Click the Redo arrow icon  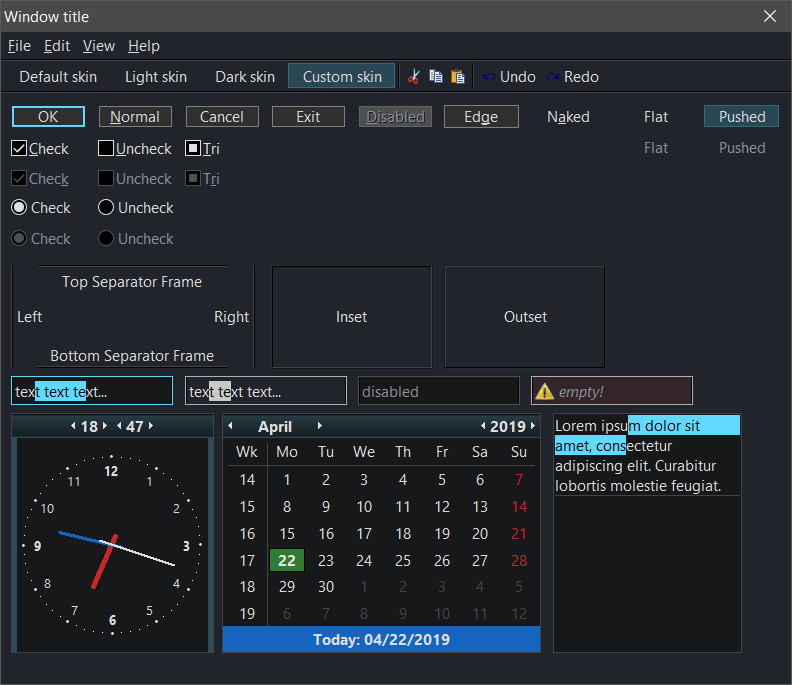coord(553,77)
